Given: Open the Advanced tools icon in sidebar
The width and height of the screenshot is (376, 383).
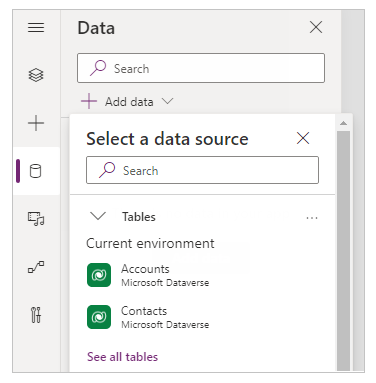Looking at the screenshot, I should click(36, 315).
